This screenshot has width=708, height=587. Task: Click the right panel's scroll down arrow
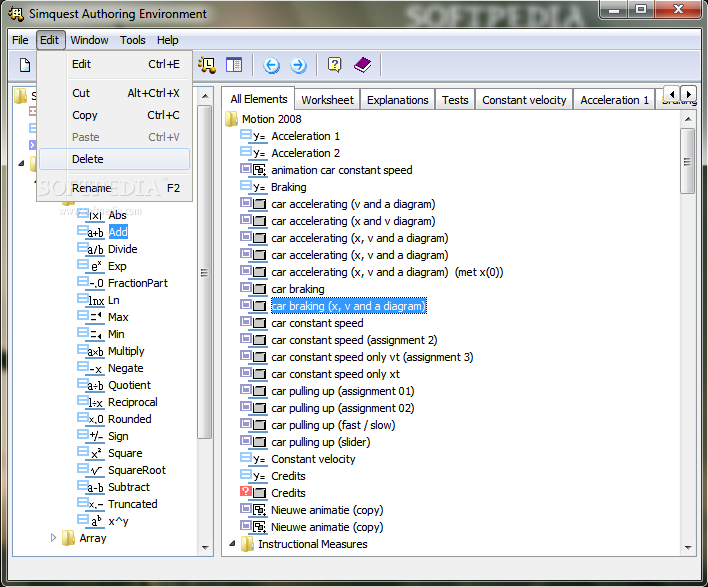688,548
